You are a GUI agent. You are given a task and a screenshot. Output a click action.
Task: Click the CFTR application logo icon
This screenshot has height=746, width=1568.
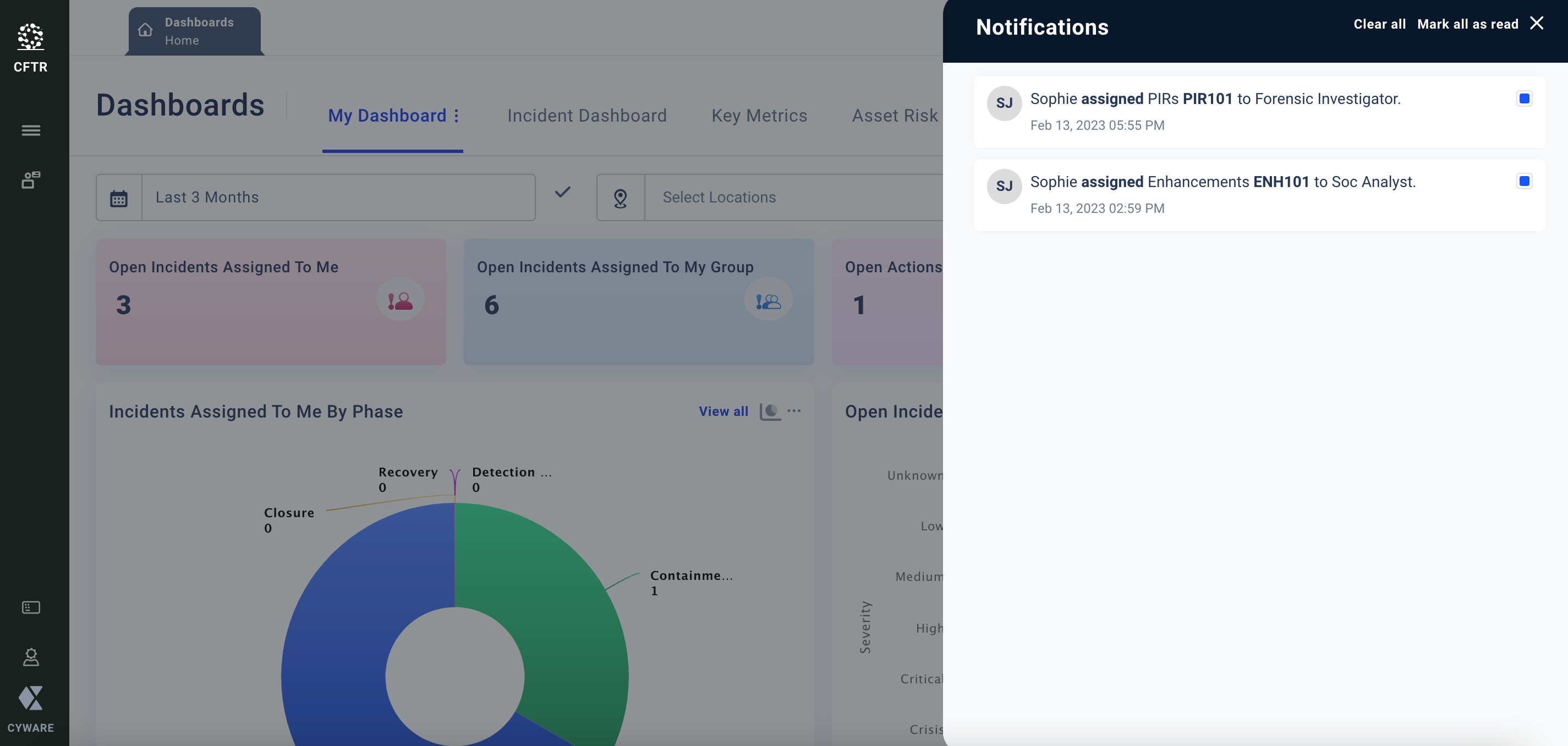[30, 36]
